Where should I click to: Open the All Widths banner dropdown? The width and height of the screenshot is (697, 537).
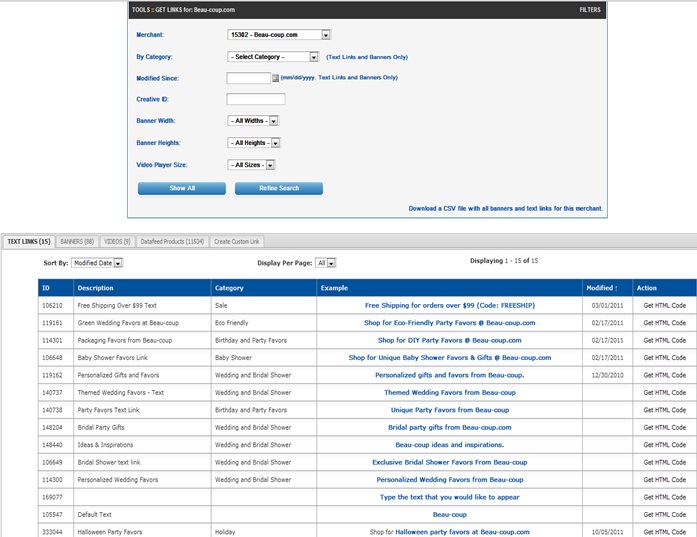(252, 121)
